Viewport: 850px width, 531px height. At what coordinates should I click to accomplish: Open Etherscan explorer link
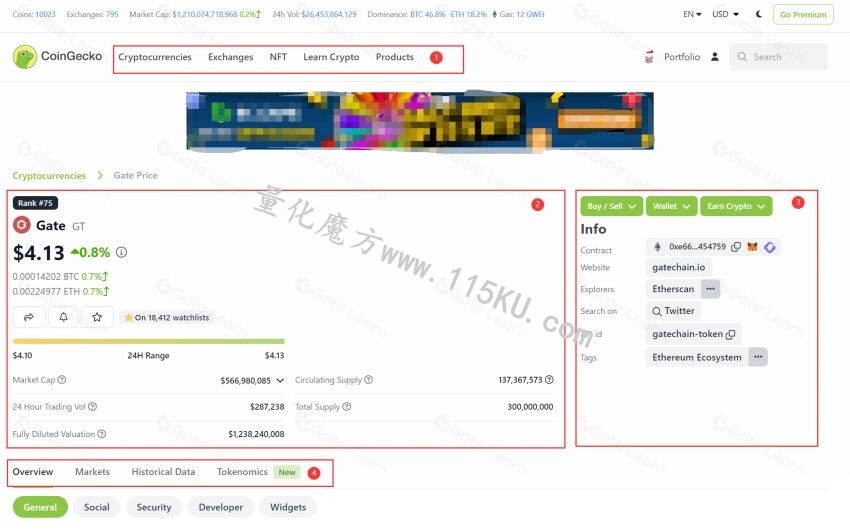click(673, 289)
